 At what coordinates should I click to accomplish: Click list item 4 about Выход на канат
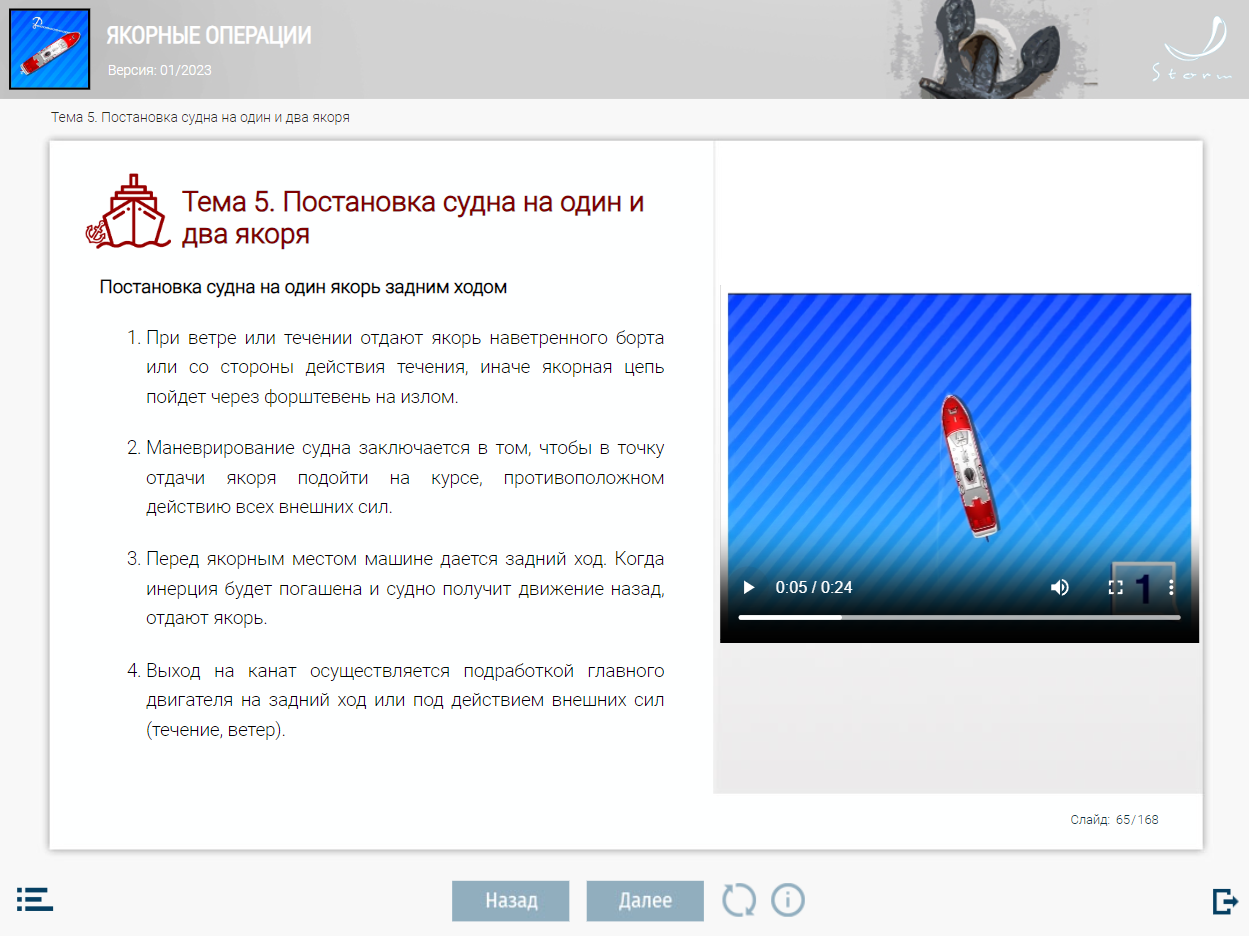coord(395,699)
